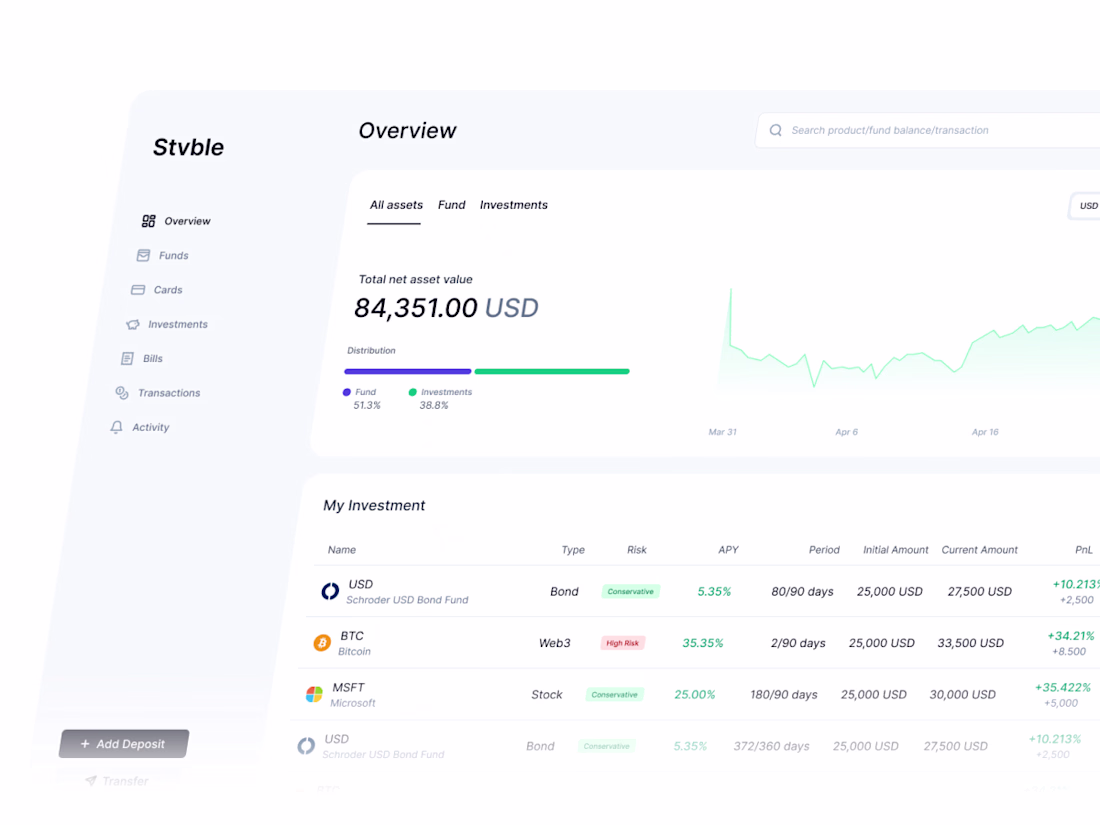
Task: Select the All assets tab
Action: 396,205
